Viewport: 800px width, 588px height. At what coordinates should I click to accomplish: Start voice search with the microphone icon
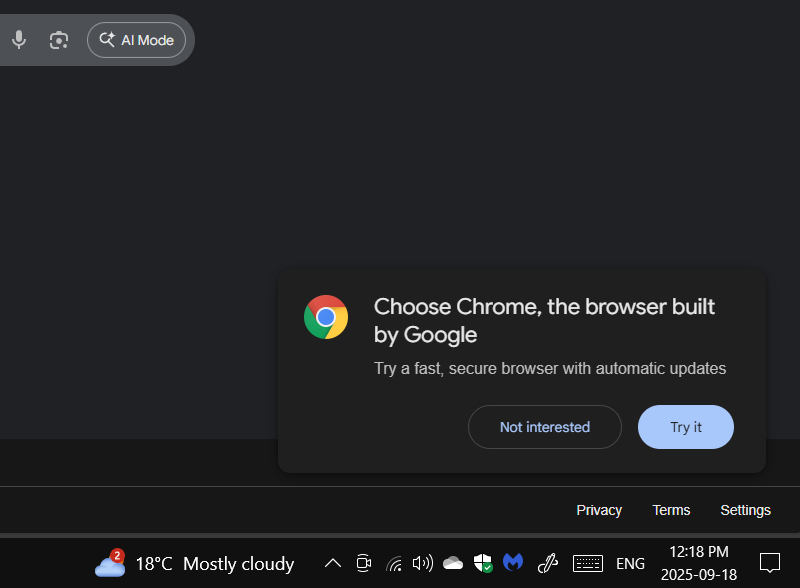[x=19, y=40]
